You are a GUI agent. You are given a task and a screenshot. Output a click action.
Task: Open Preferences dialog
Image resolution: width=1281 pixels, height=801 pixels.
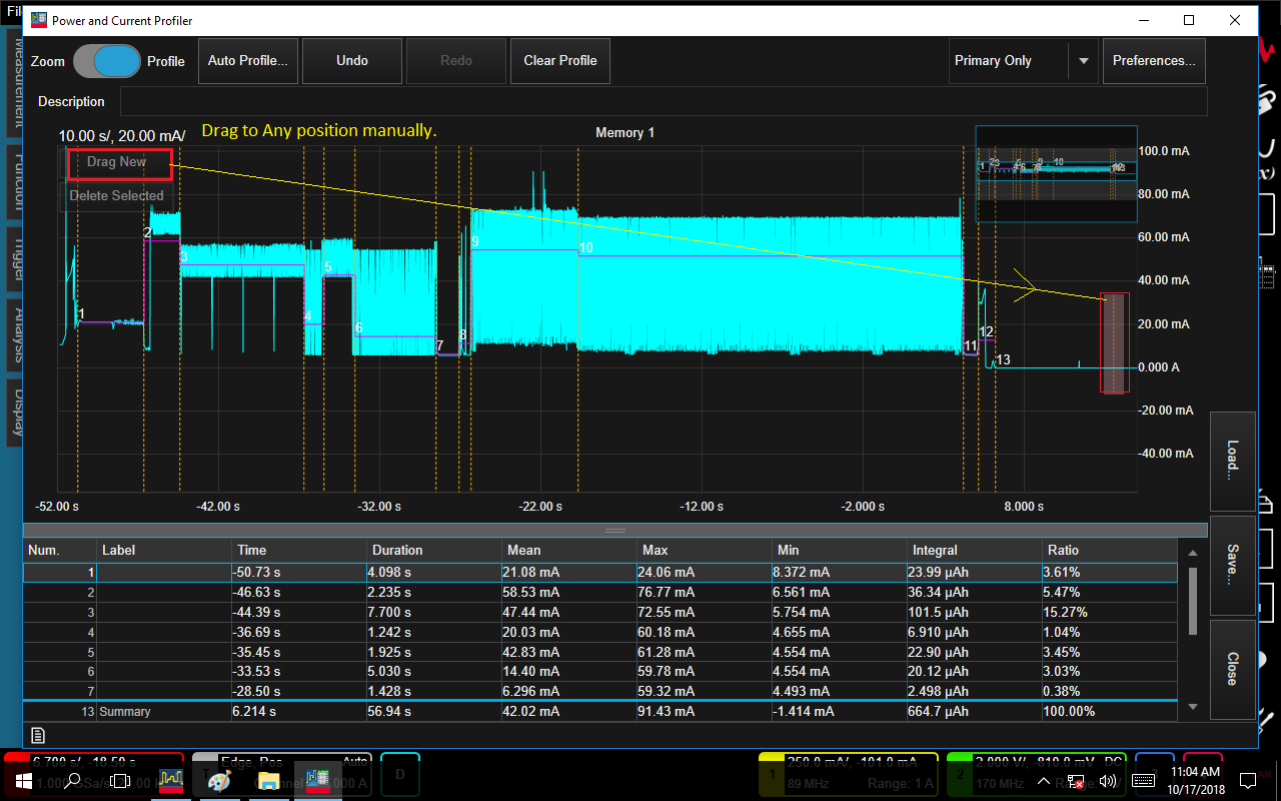point(1154,61)
